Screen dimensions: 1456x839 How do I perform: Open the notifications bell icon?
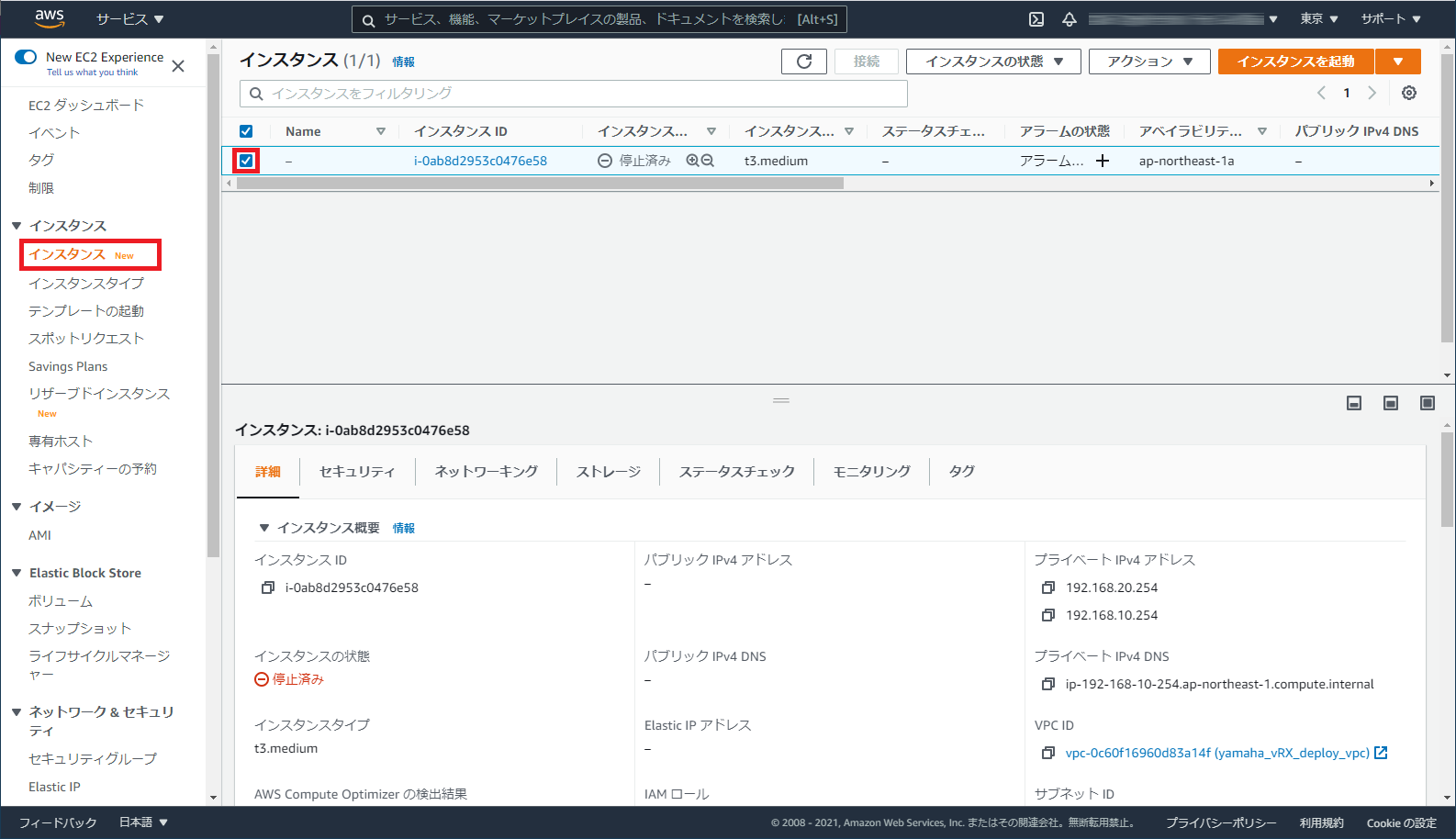[1070, 19]
